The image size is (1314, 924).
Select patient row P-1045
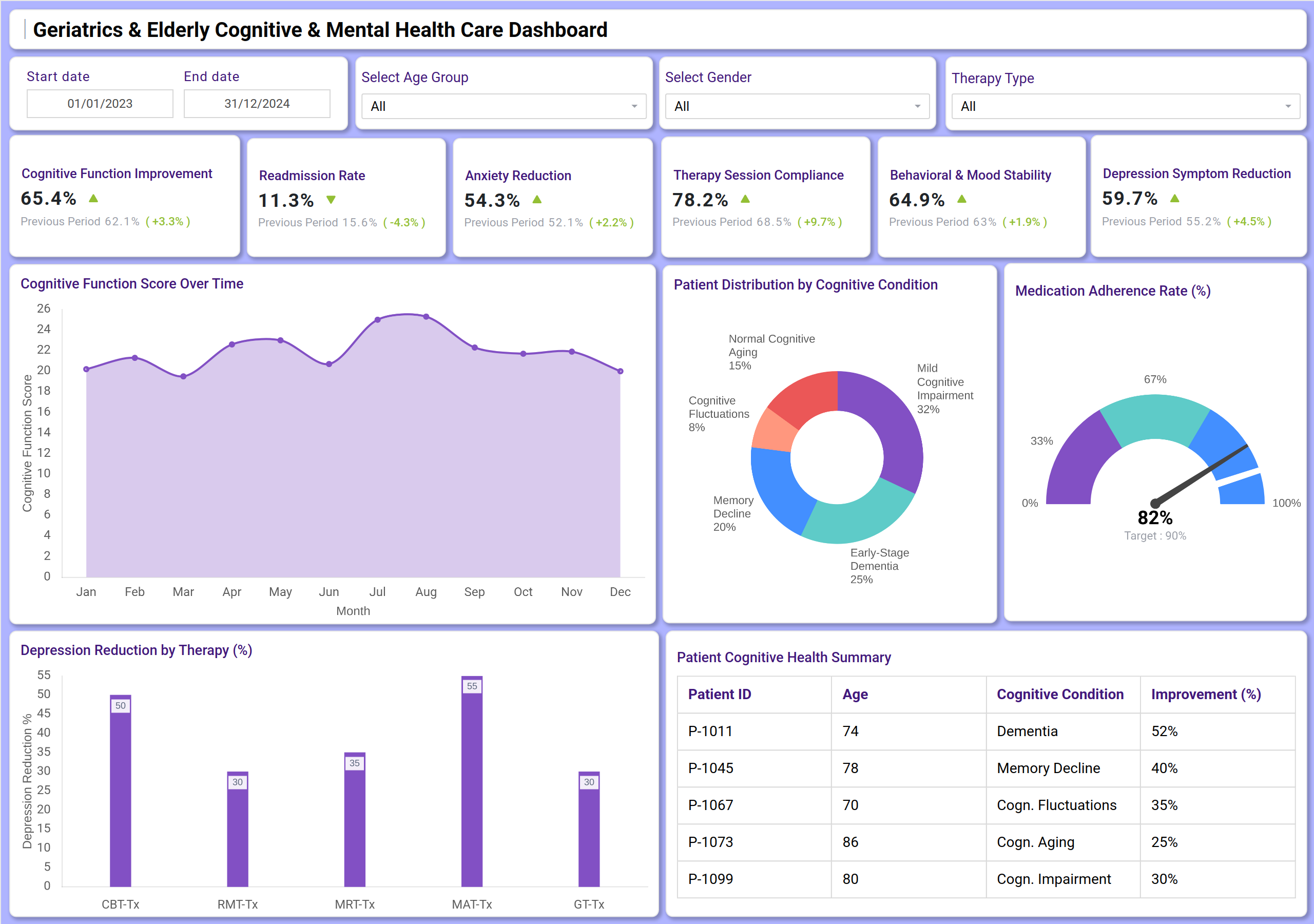(x=986, y=768)
